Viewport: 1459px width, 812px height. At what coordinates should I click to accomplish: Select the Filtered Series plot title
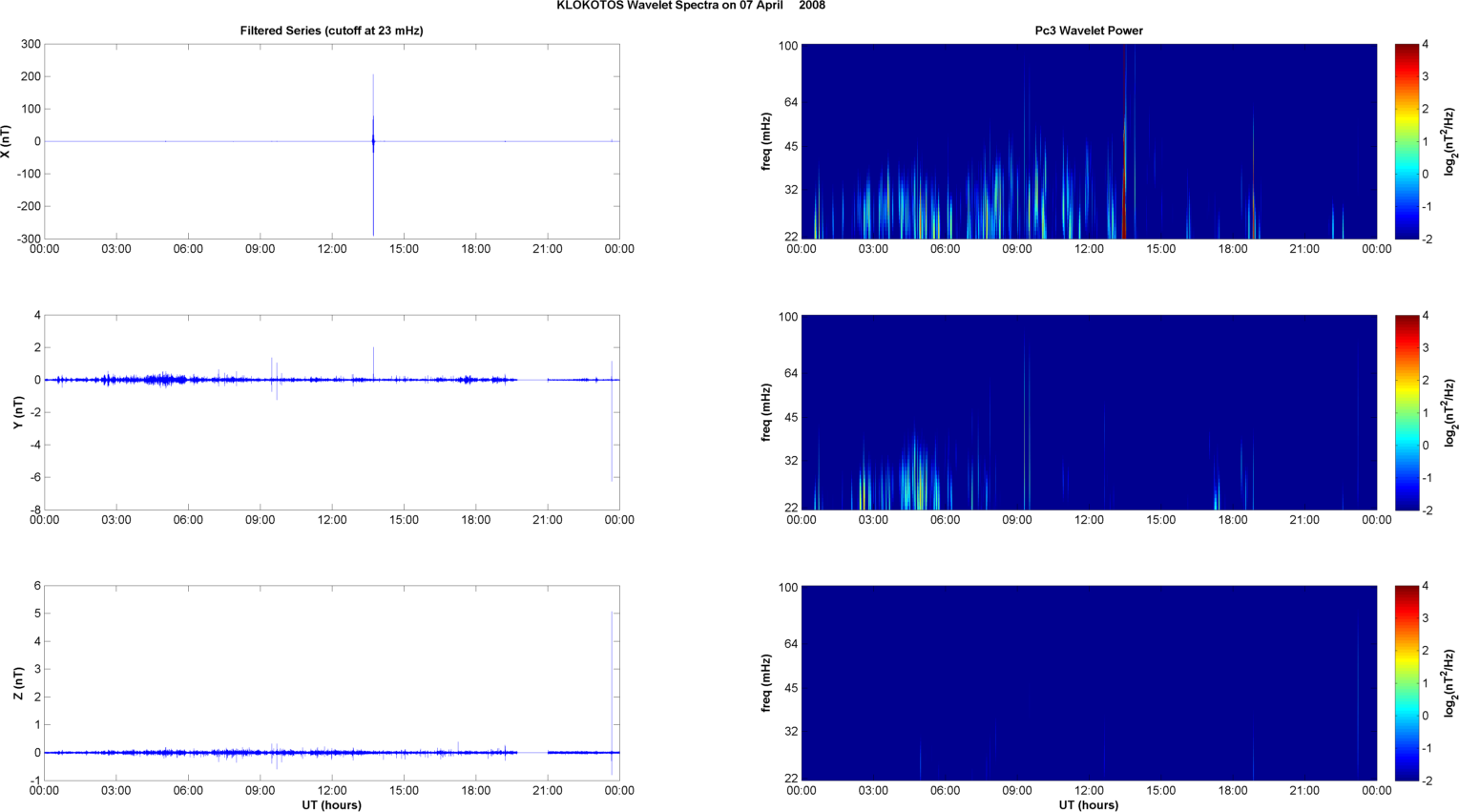point(331,31)
